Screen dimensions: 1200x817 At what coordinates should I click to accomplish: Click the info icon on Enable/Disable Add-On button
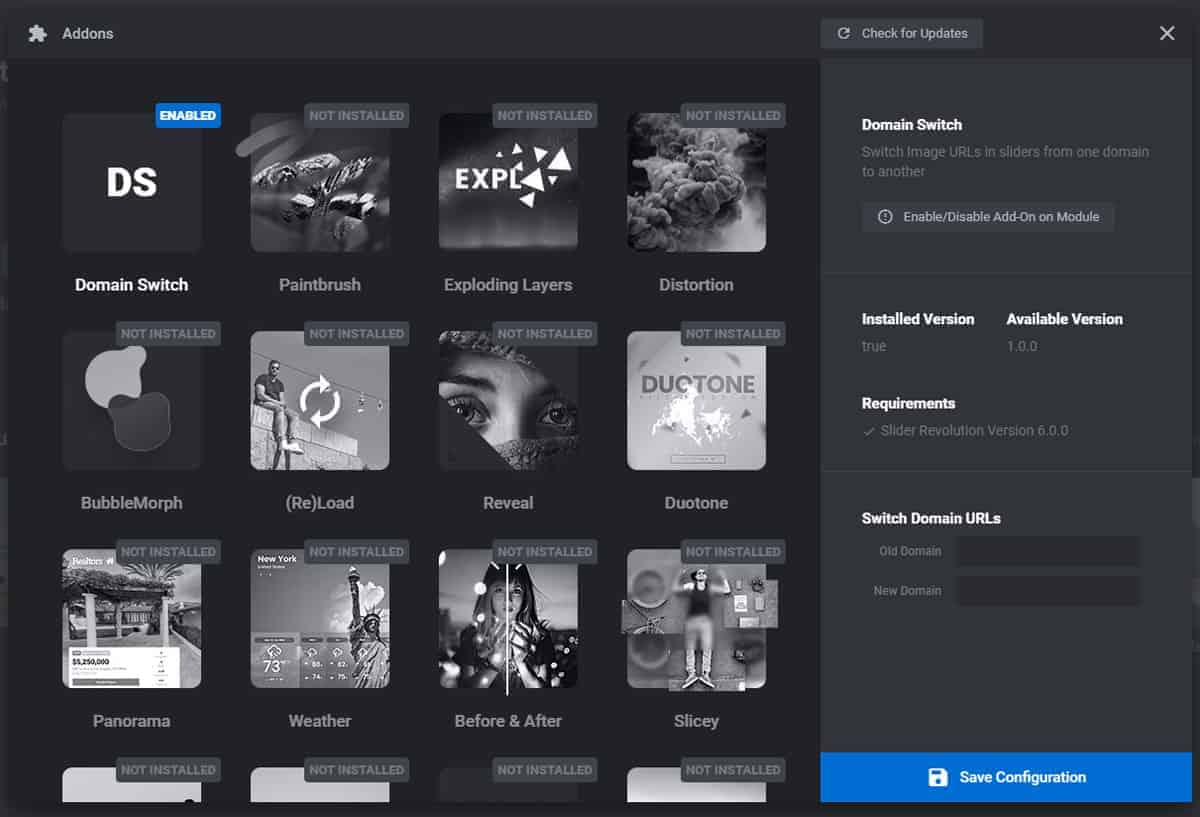pyautogui.click(x=885, y=217)
